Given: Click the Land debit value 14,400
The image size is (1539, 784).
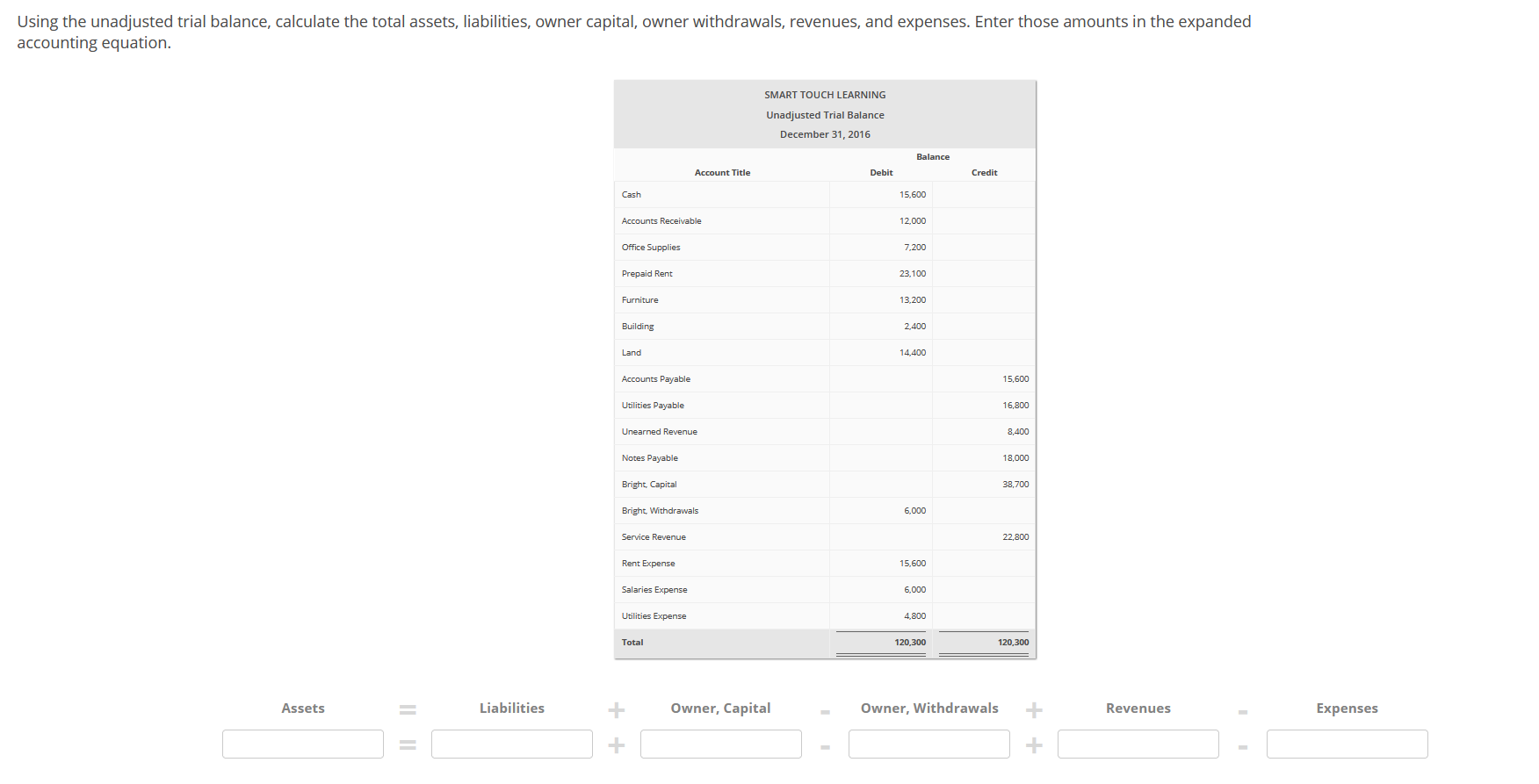Looking at the screenshot, I should click(913, 353).
